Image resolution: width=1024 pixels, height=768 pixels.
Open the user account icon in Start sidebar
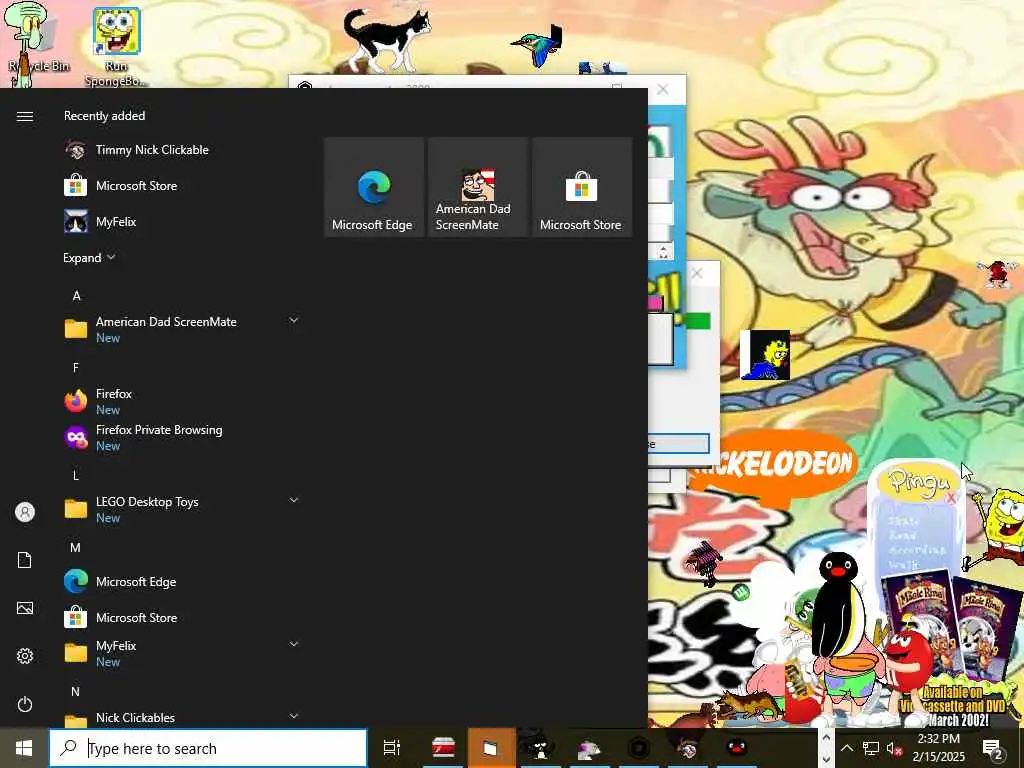click(25, 512)
